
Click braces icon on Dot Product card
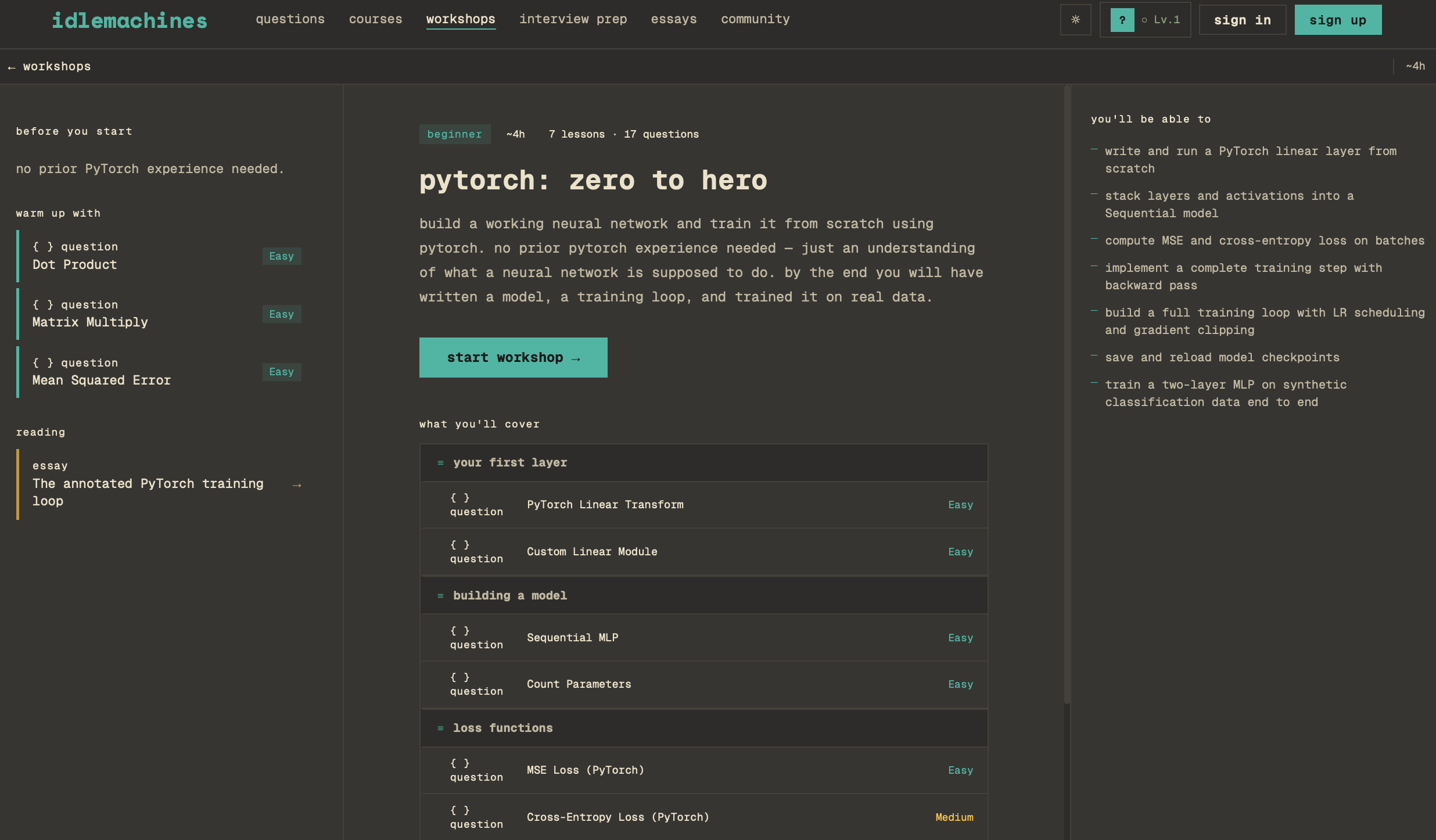point(43,247)
